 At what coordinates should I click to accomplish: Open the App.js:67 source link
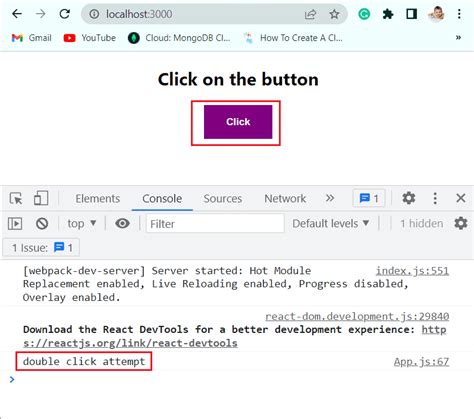(421, 361)
